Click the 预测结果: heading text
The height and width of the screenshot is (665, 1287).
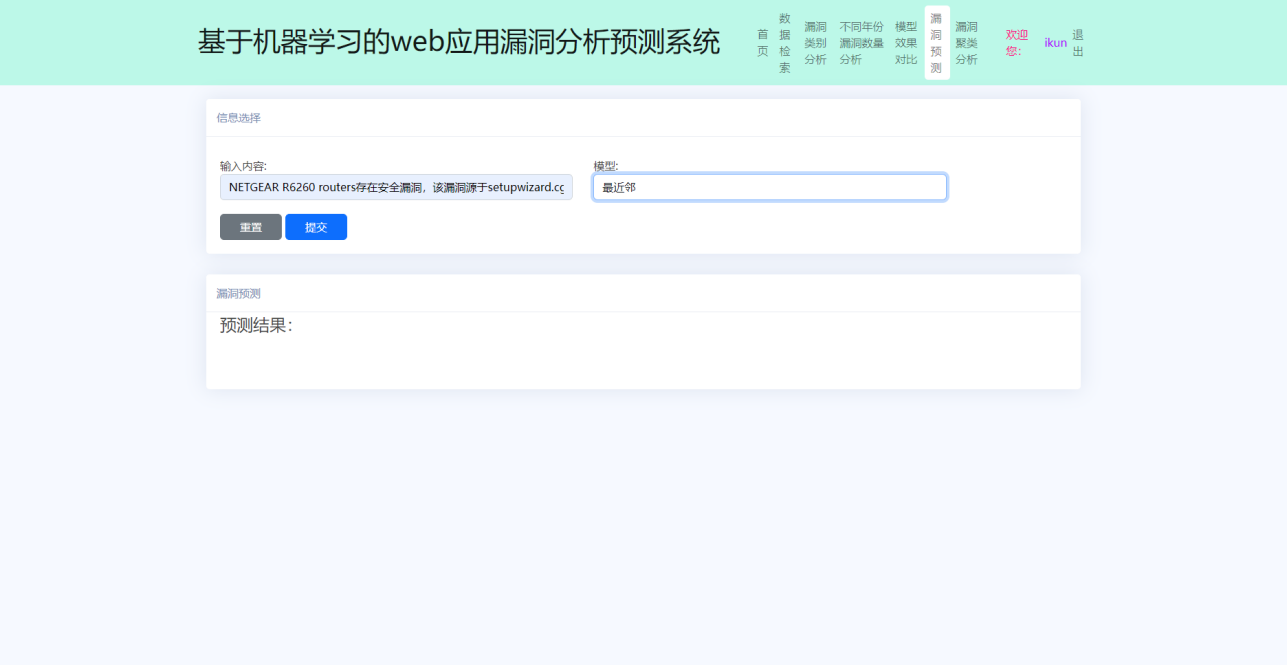pos(256,326)
